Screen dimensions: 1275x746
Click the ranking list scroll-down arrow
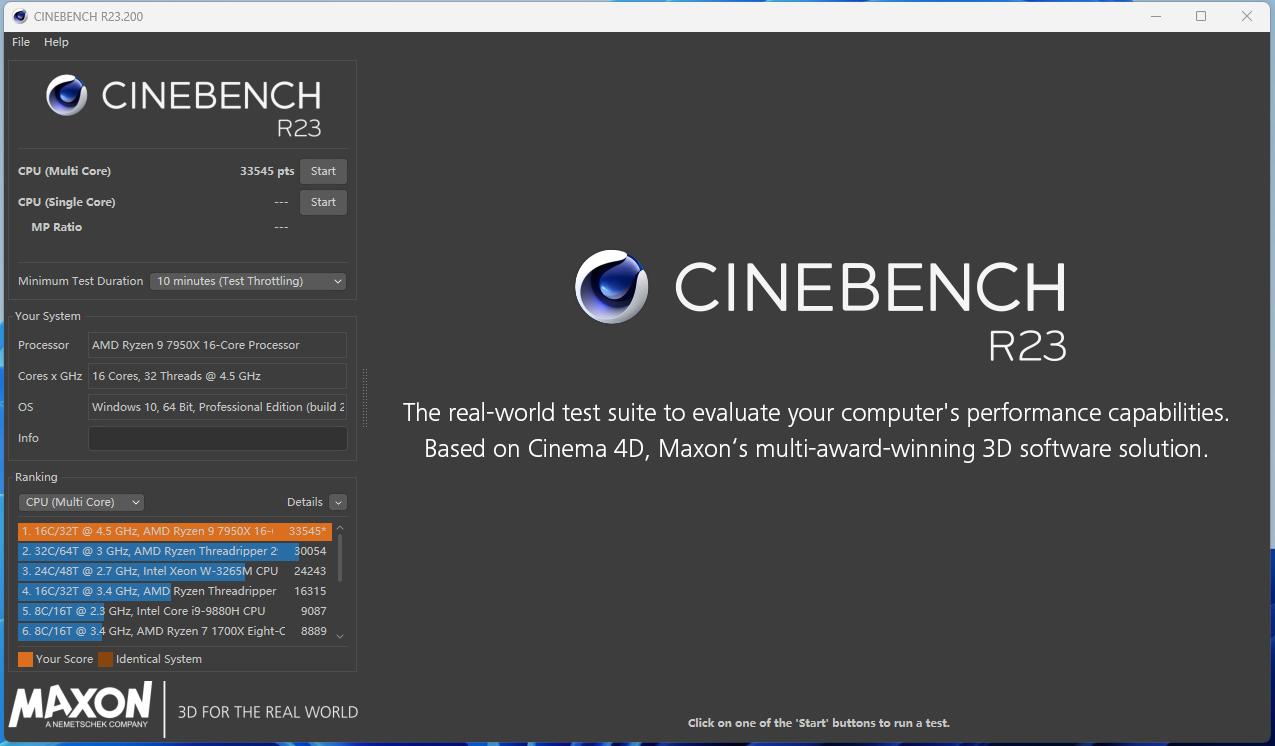click(x=340, y=635)
